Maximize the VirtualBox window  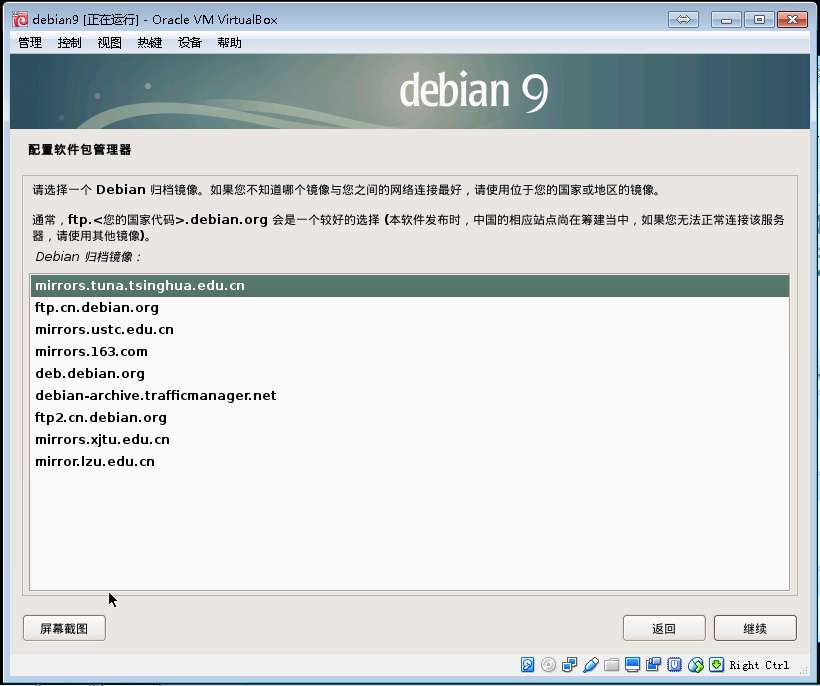(759, 20)
